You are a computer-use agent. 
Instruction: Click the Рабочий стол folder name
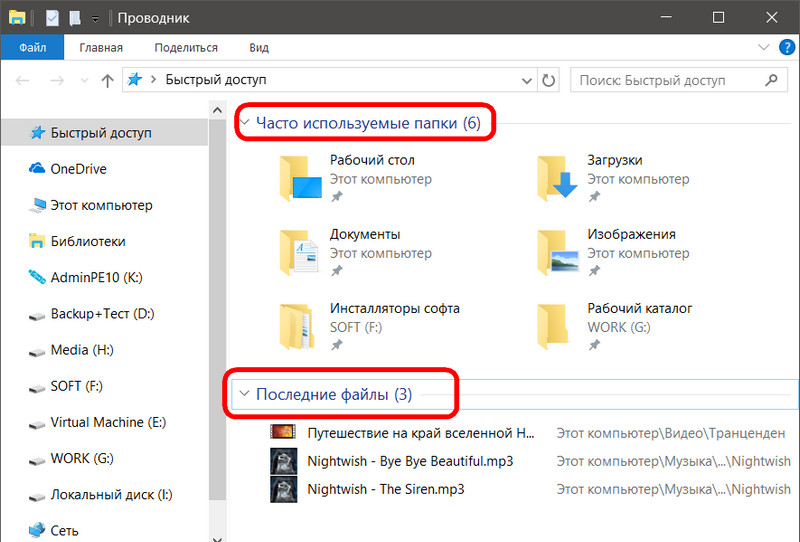pos(372,160)
